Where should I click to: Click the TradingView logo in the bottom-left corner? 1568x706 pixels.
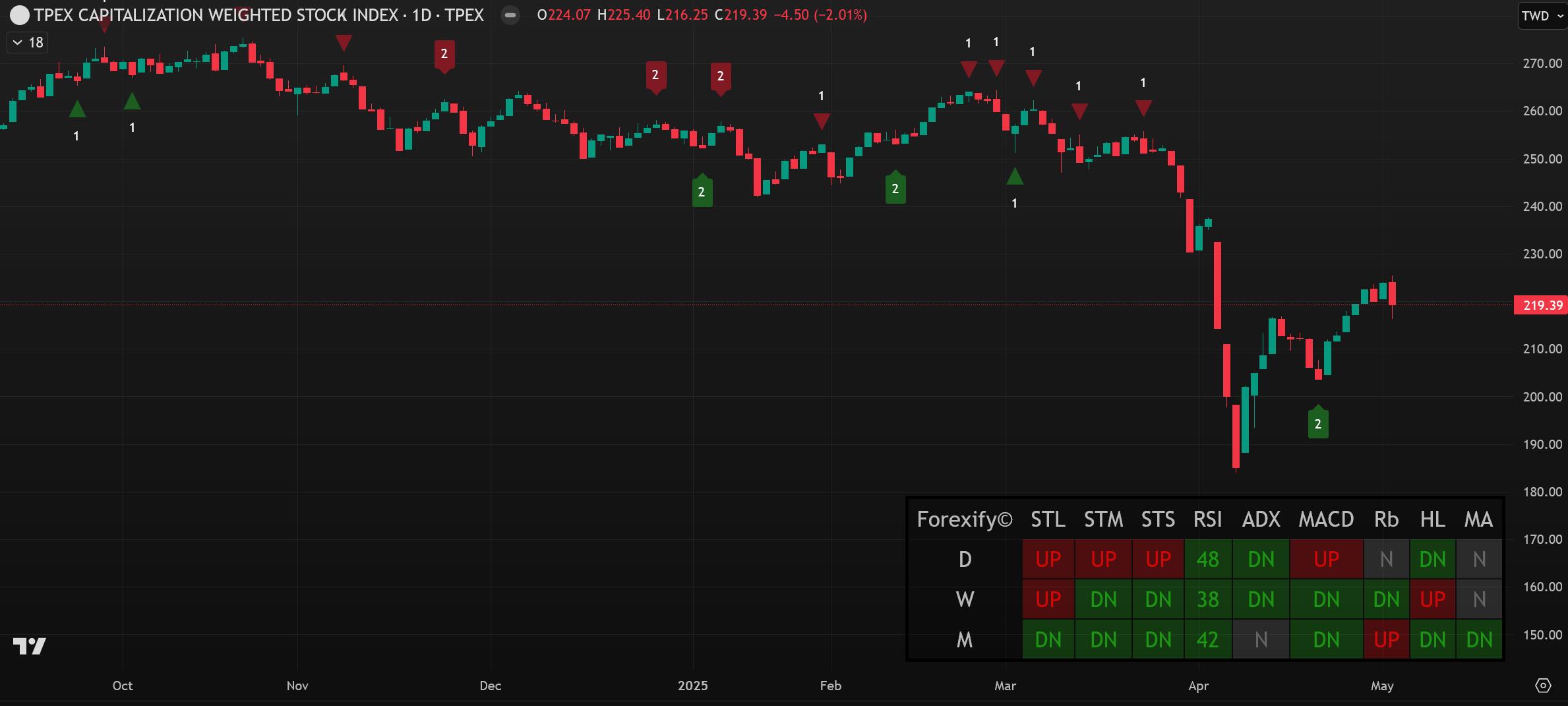coord(30,646)
